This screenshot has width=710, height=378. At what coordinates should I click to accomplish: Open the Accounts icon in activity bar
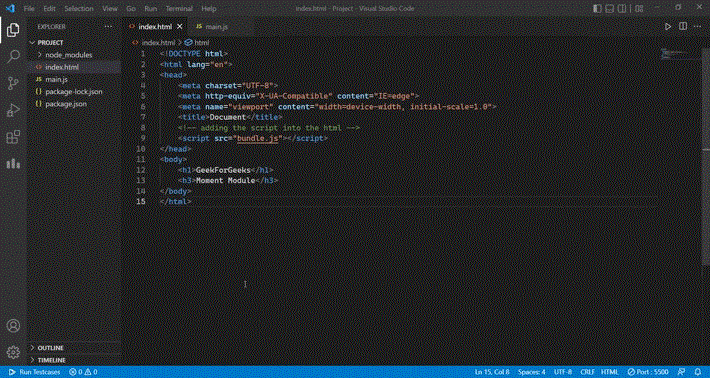click(13, 325)
